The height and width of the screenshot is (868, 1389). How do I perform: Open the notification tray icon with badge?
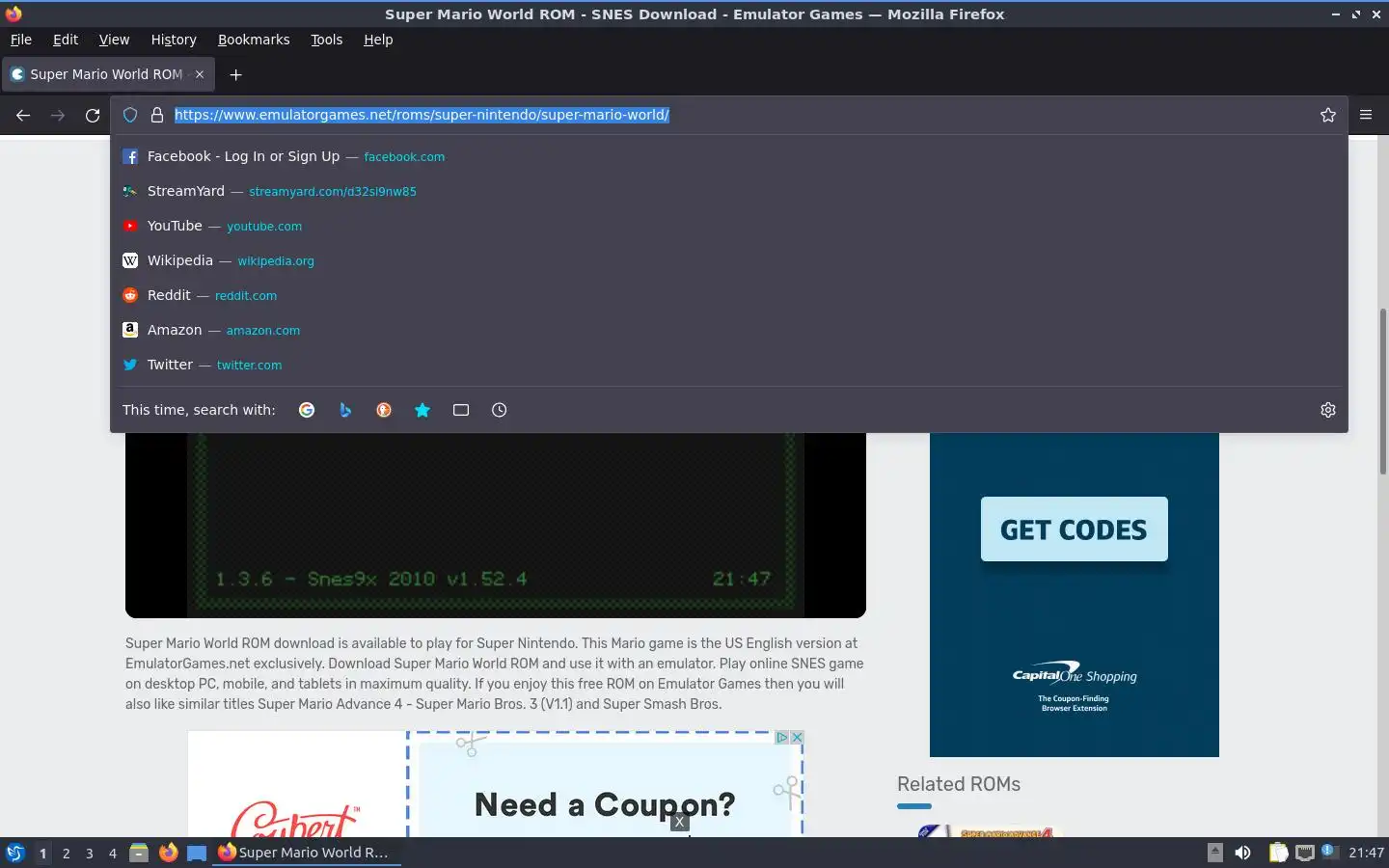pos(1330,852)
